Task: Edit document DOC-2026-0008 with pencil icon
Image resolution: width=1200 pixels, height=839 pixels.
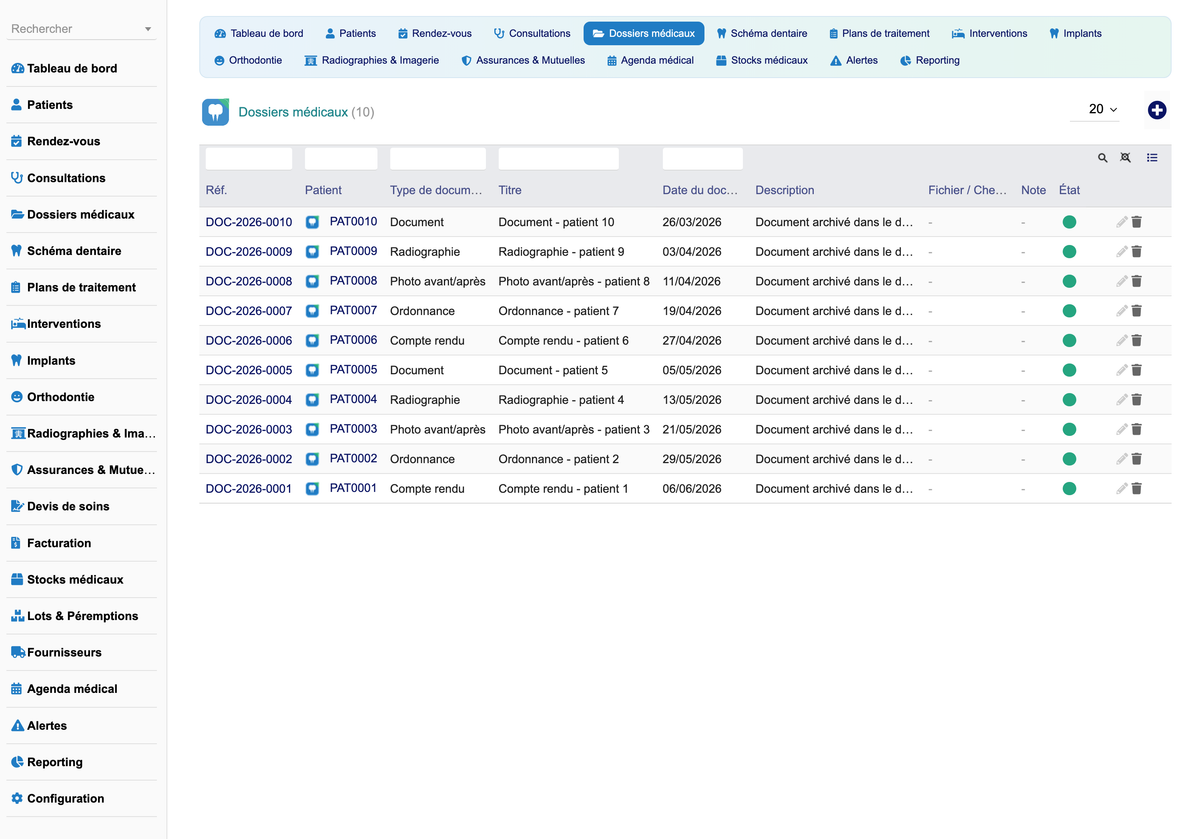Action: 1122,281
